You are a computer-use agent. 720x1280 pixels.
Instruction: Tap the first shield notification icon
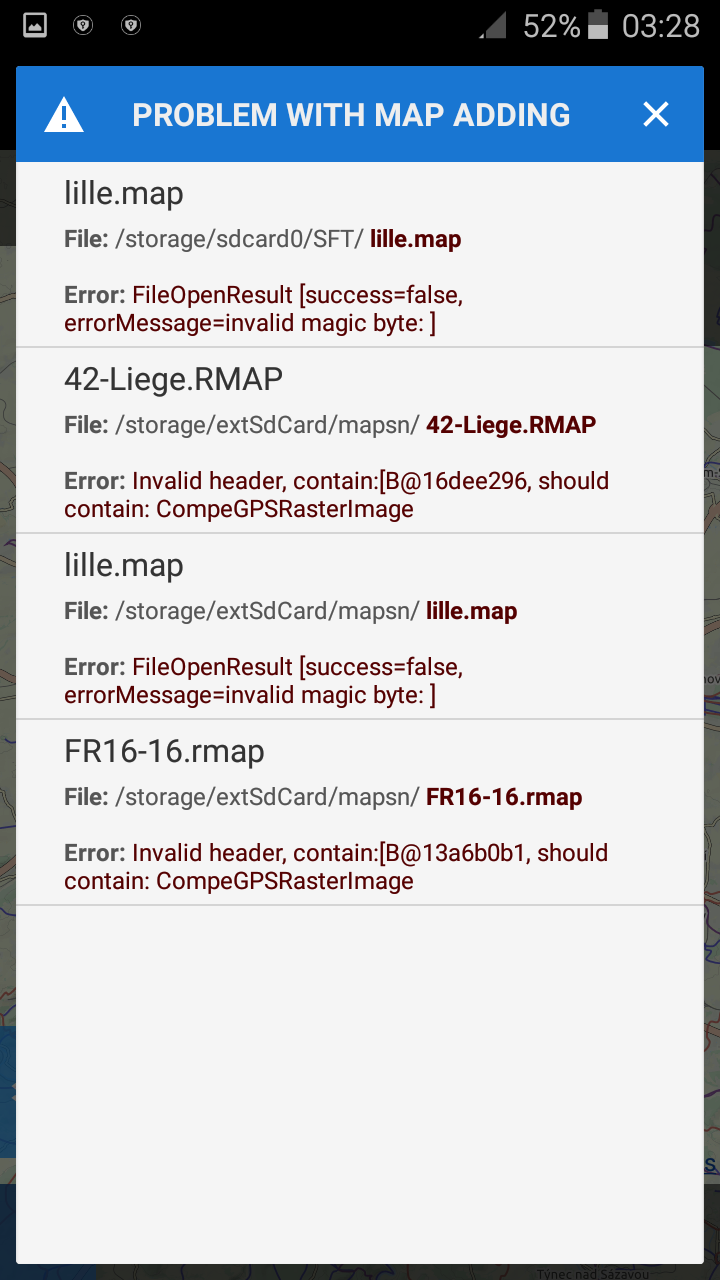click(83, 27)
